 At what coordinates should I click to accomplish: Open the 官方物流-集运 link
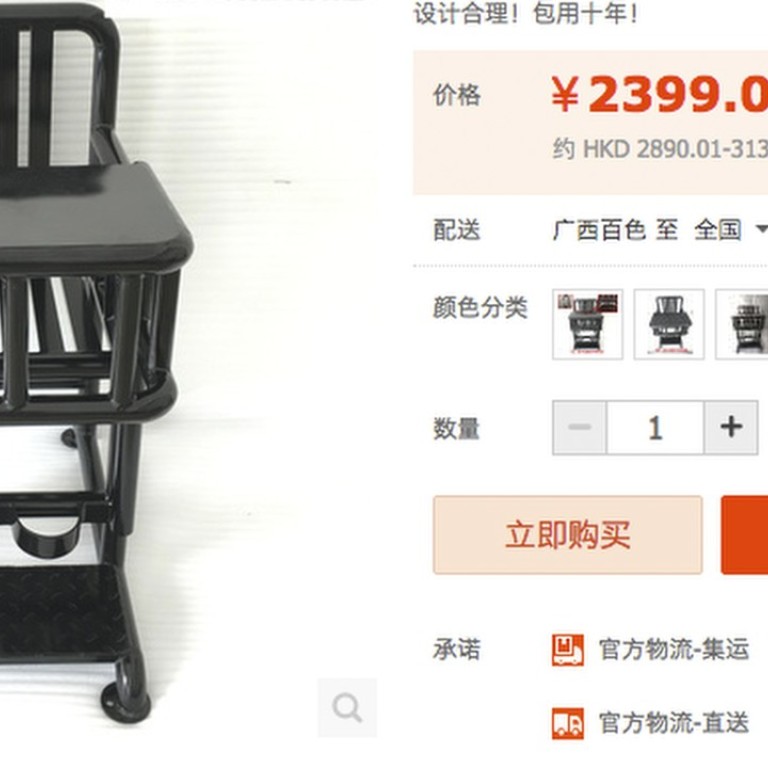pos(674,650)
